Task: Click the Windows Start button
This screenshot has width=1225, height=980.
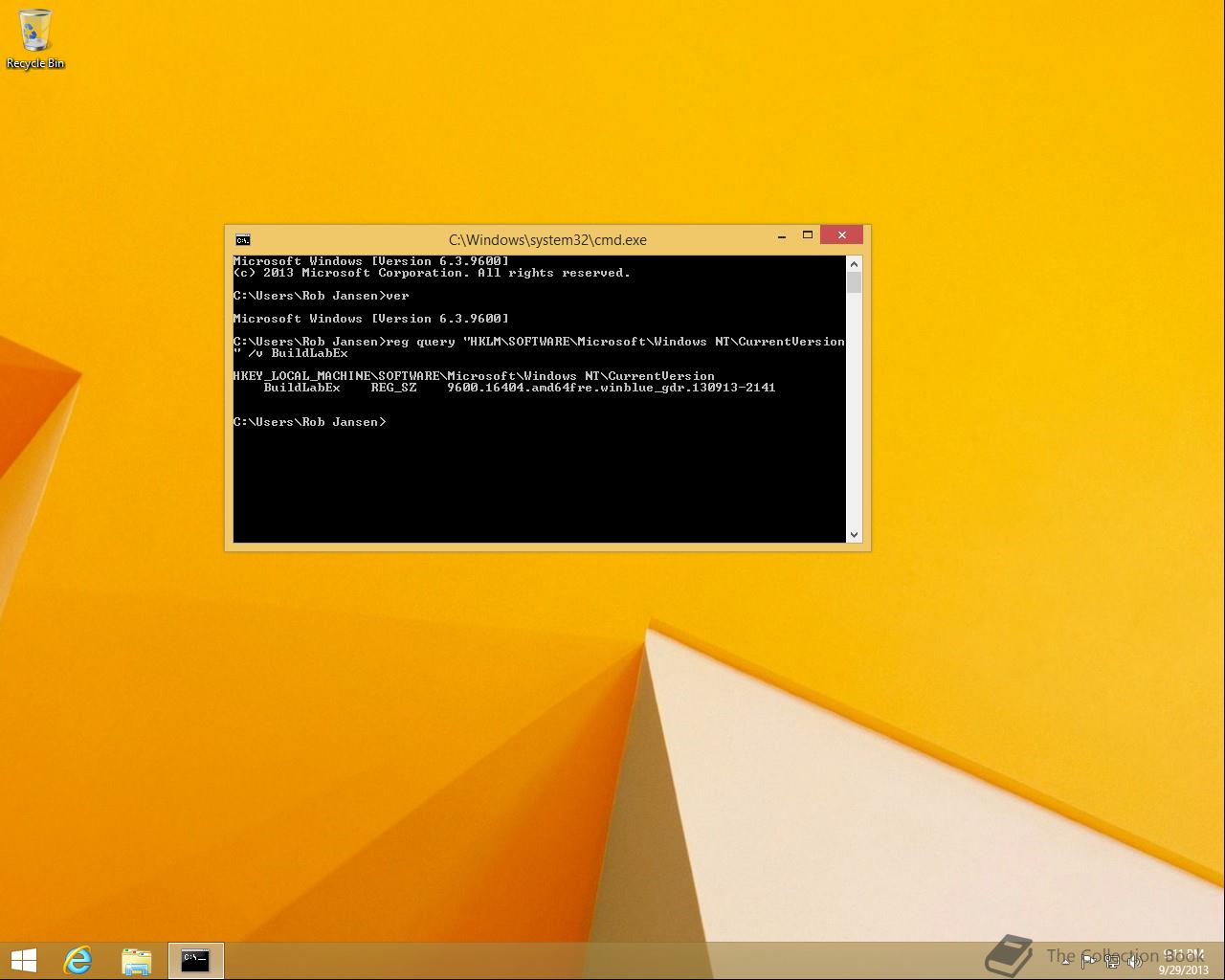Action: point(23,960)
